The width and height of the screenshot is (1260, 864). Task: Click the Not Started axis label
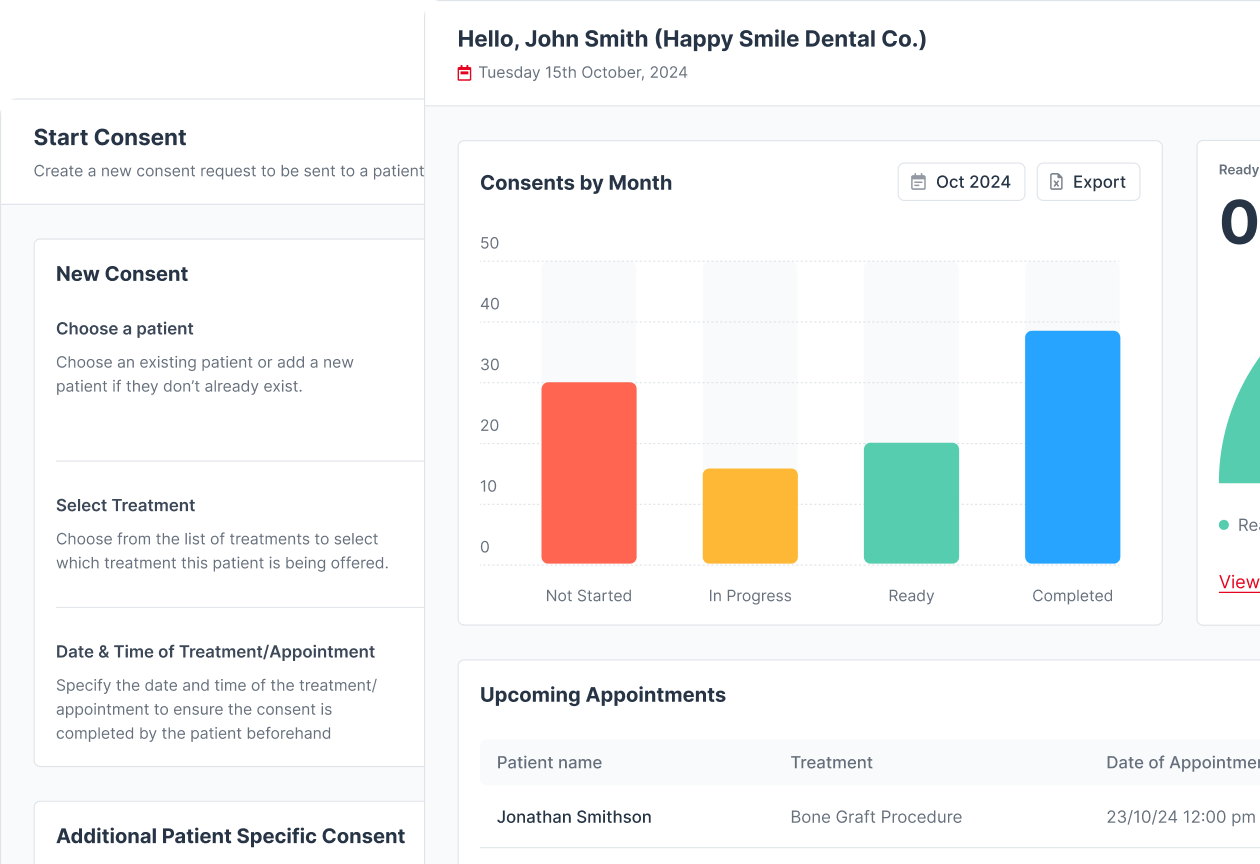click(x=589, y=596)
